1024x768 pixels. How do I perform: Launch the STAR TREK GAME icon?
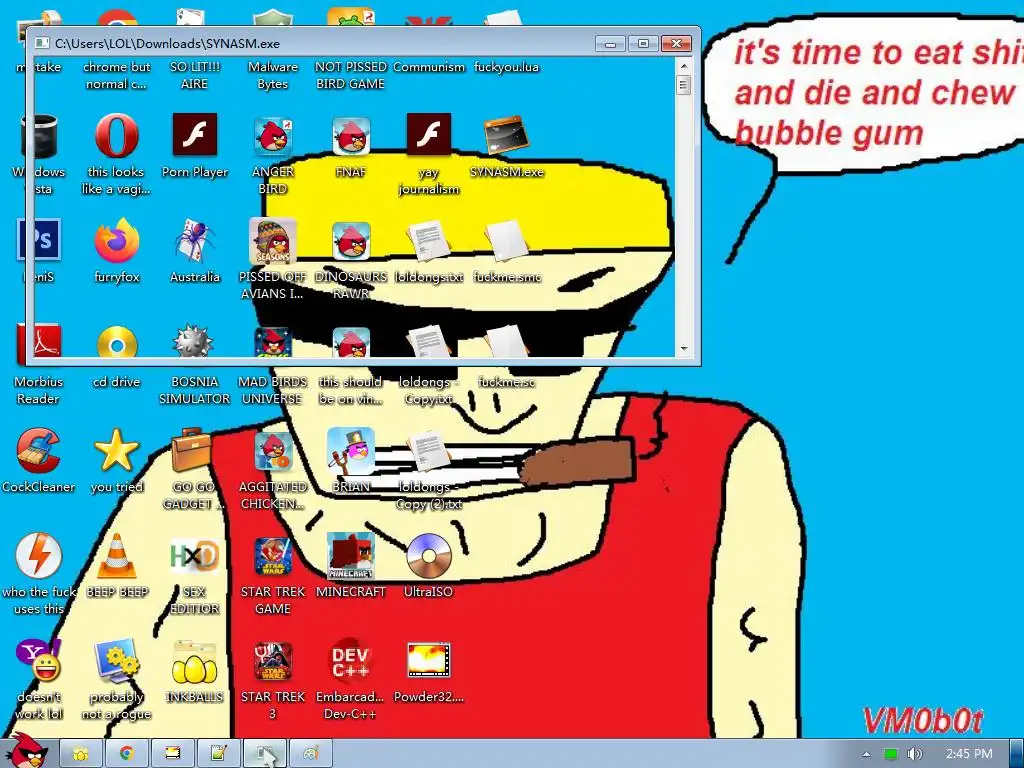(273, 557)
